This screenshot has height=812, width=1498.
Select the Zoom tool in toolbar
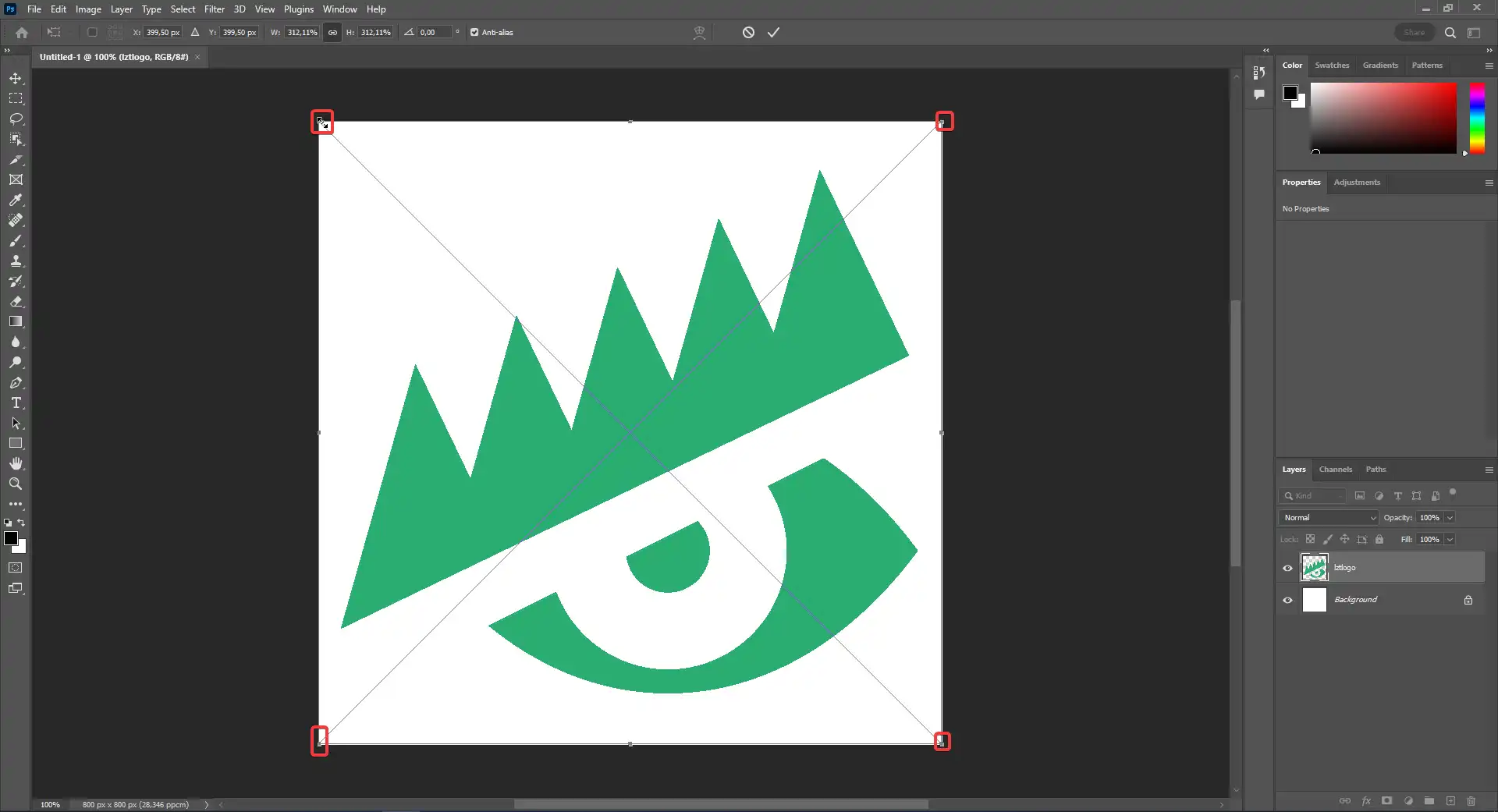[x=16, y=484]
